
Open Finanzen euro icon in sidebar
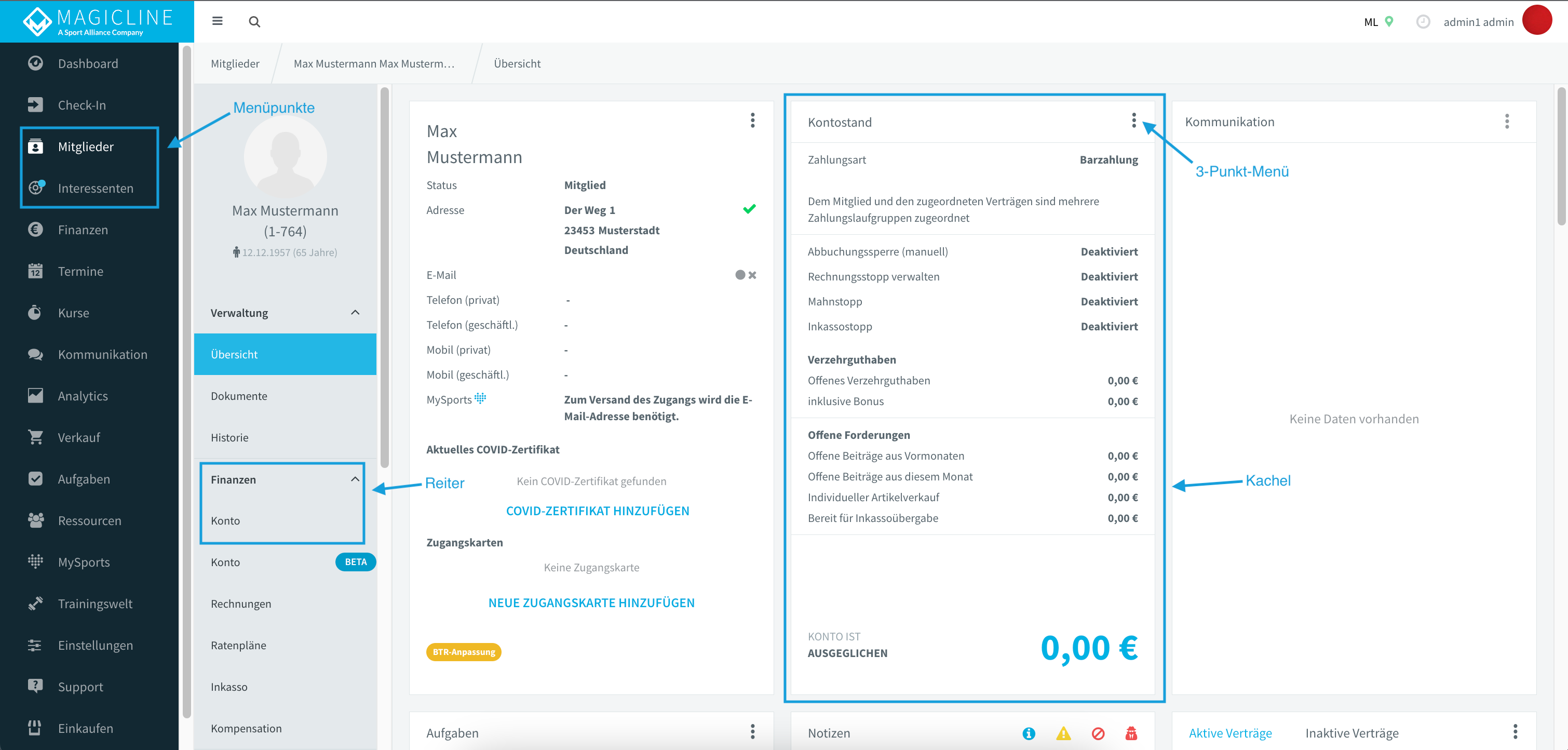click(35, 230)
